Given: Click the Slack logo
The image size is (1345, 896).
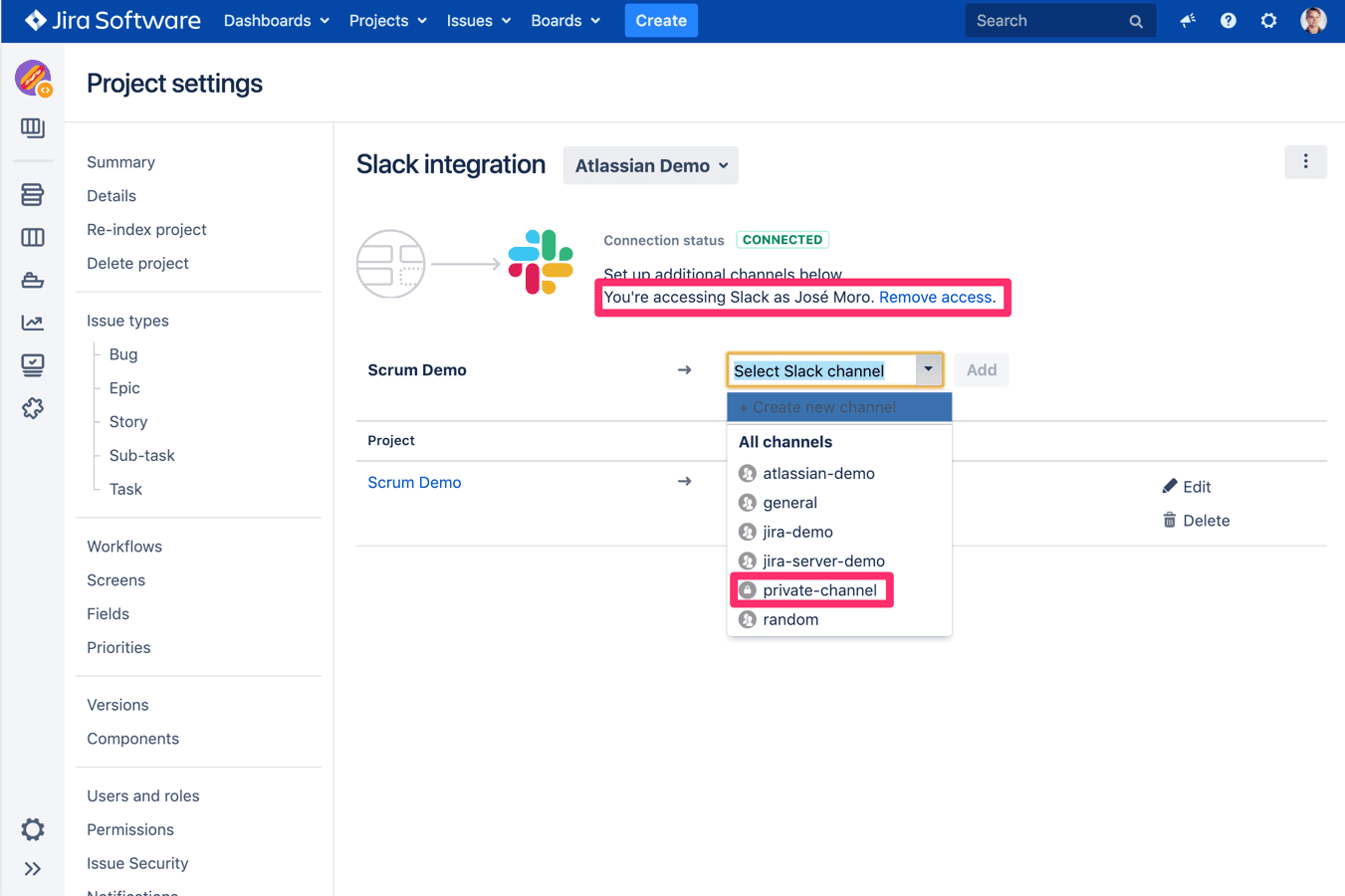Looking at the screenshot, I should pyautogui.click(x=541, y=263).
